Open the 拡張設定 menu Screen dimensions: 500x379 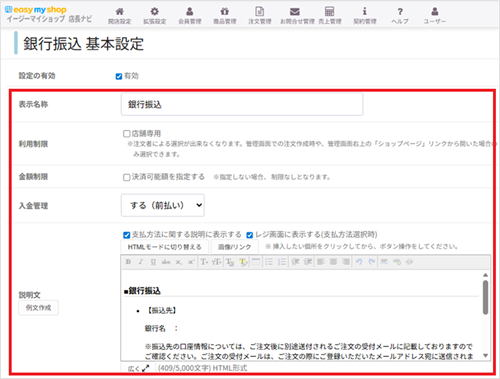coord(155,16)
